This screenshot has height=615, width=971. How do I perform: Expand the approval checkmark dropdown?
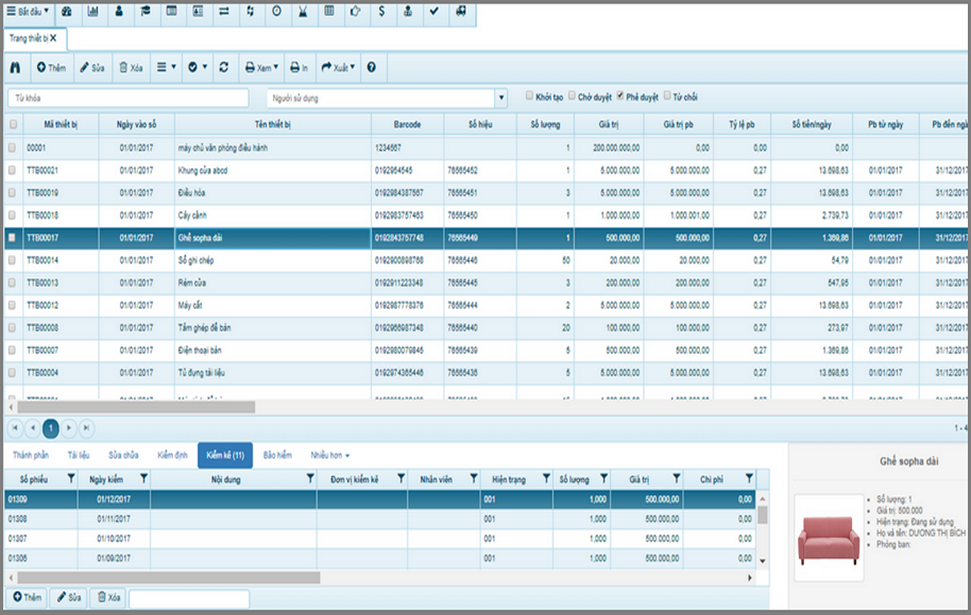198,68
